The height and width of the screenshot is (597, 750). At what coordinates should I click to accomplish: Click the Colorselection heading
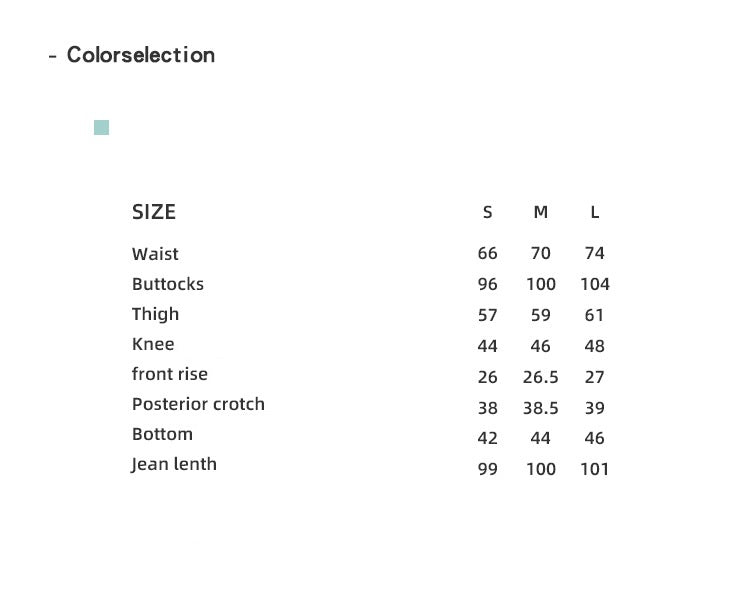coord(140,55)
